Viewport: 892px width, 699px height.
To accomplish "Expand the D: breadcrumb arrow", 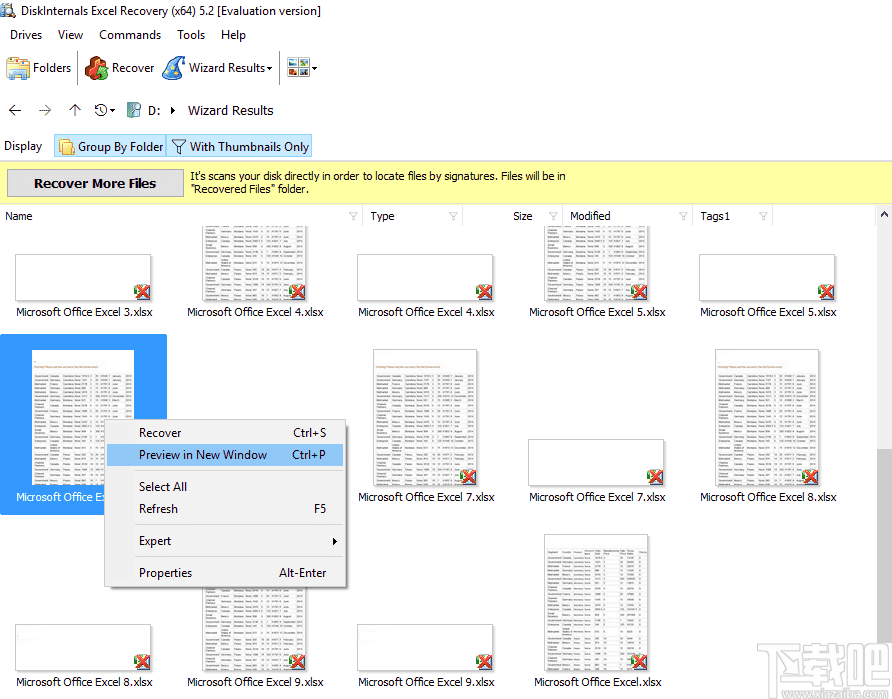I will tap(173, 110).
